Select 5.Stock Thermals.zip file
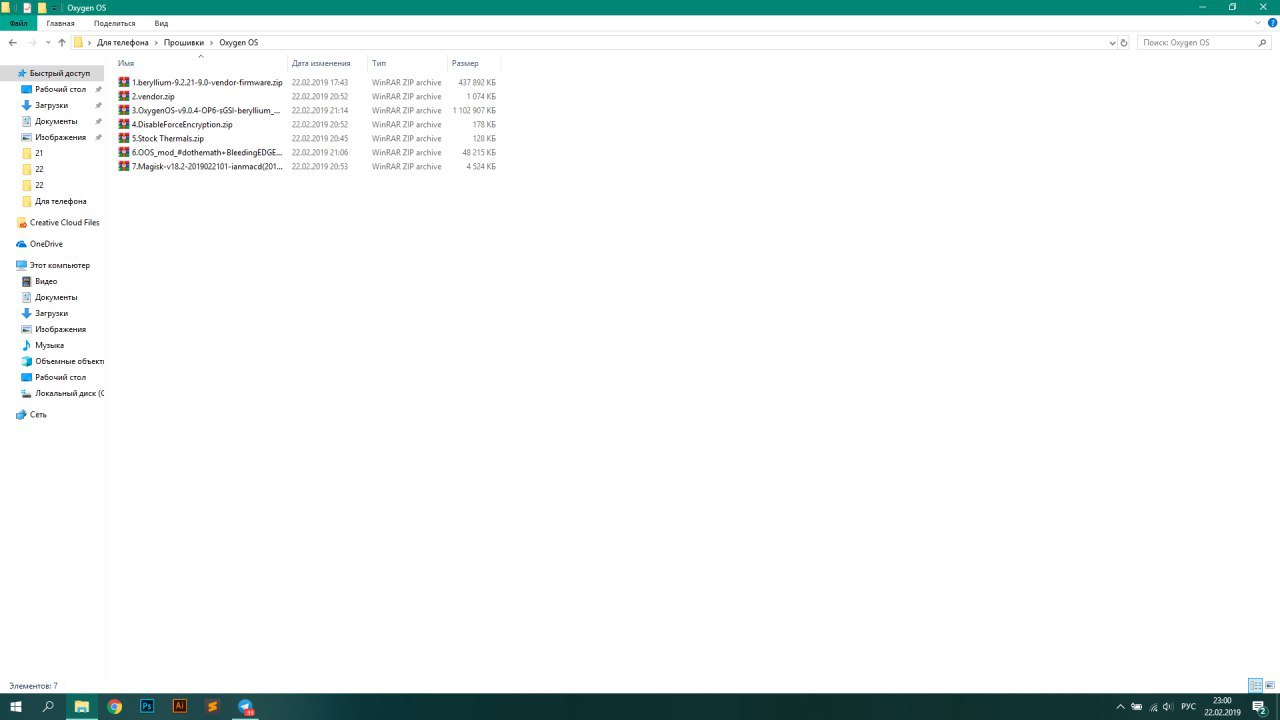This screenshot has height=720, width=1280. click(x=168, y=138)
